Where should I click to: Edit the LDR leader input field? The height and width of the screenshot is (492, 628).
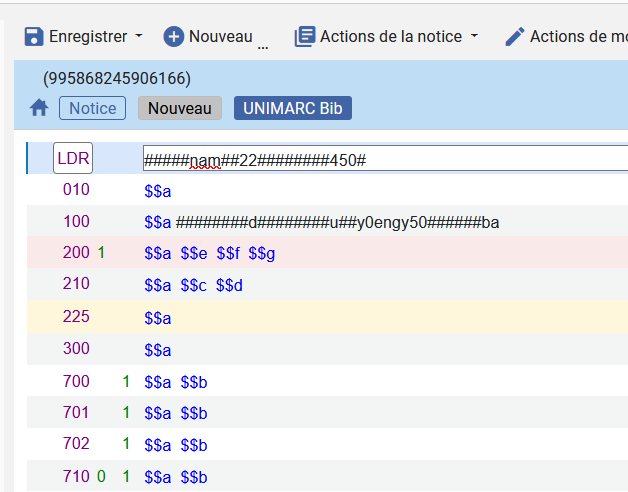385,159
